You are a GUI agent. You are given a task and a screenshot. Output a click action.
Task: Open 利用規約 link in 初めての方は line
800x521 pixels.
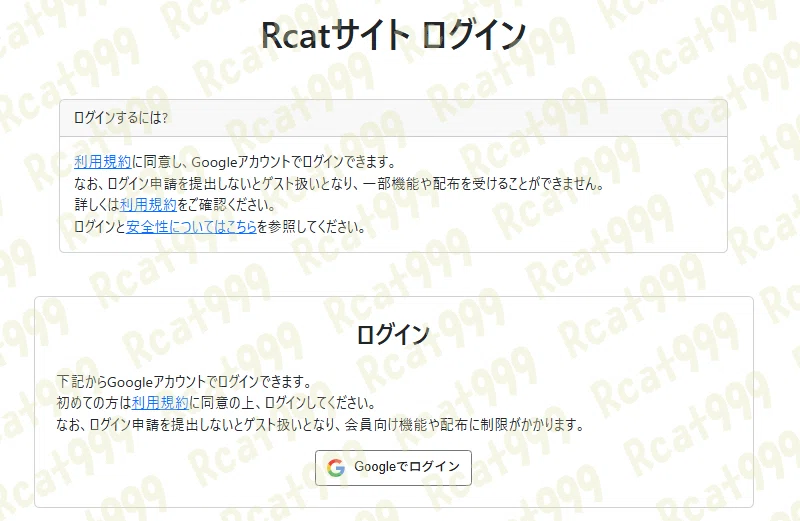pos(160,403)
